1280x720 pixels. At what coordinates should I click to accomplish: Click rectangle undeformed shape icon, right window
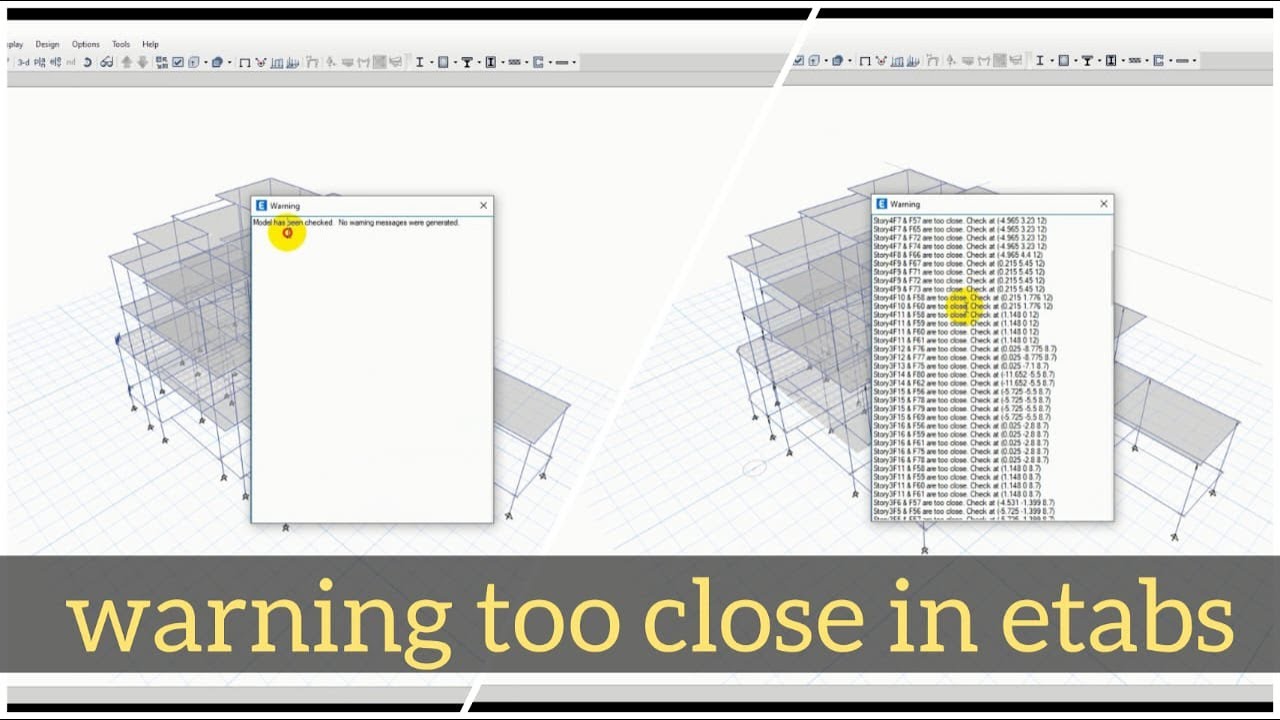pos(865,61)
